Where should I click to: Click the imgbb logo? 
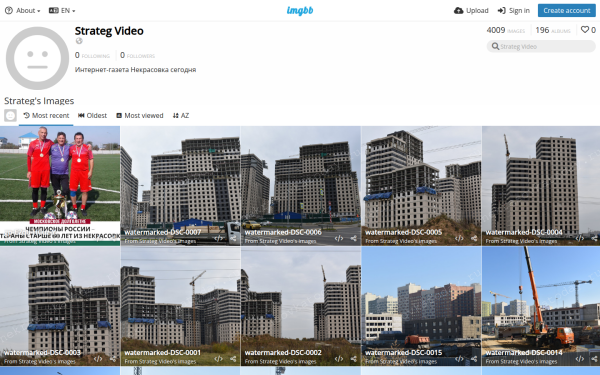(300, 11)
